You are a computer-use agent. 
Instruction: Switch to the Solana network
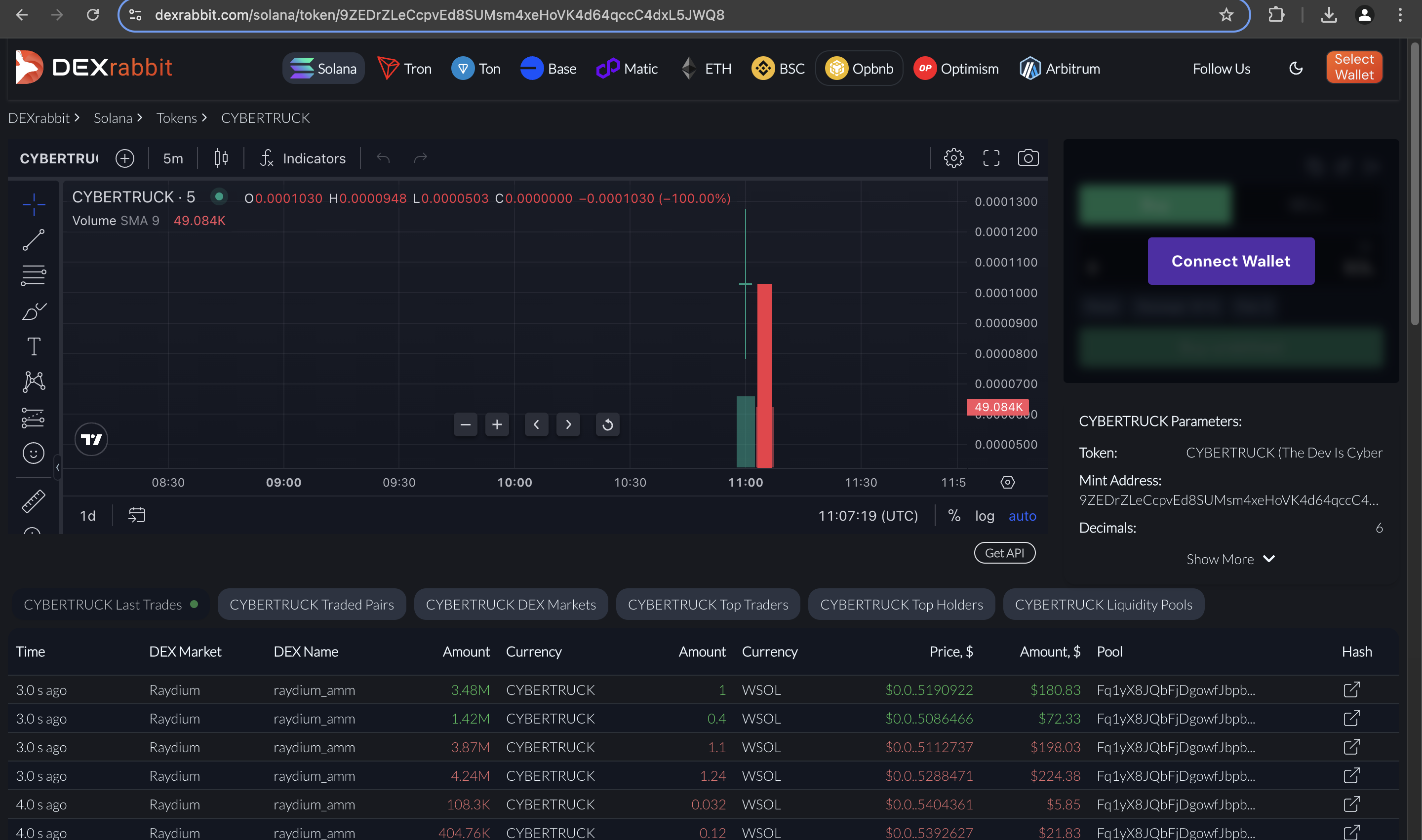pyautogui.click(x=323, y=69)
